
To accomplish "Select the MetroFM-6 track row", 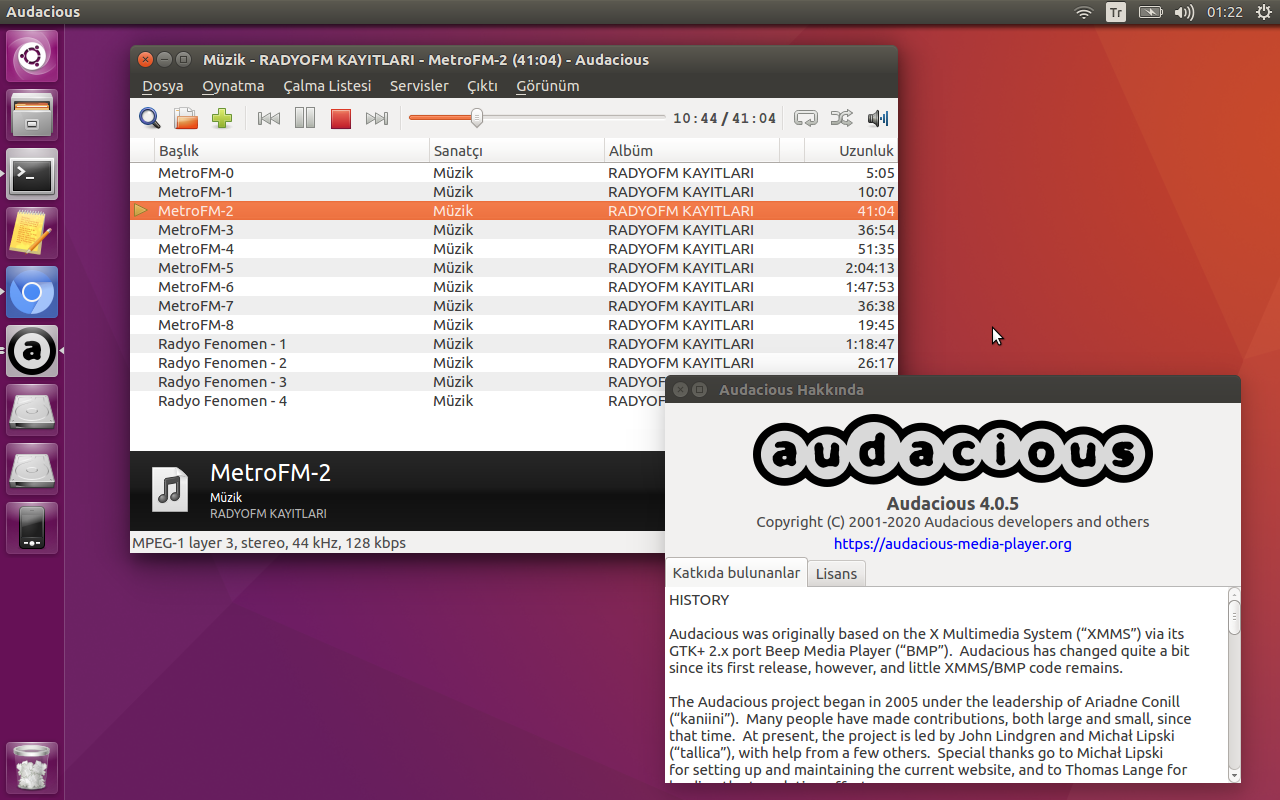I will tap(513, 287).
